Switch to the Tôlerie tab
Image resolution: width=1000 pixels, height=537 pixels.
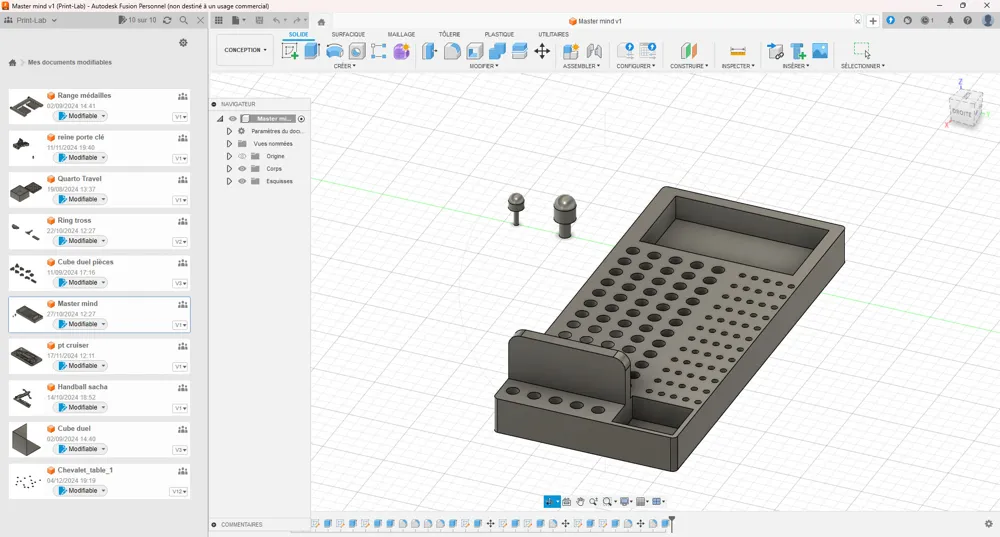[449, 34]
